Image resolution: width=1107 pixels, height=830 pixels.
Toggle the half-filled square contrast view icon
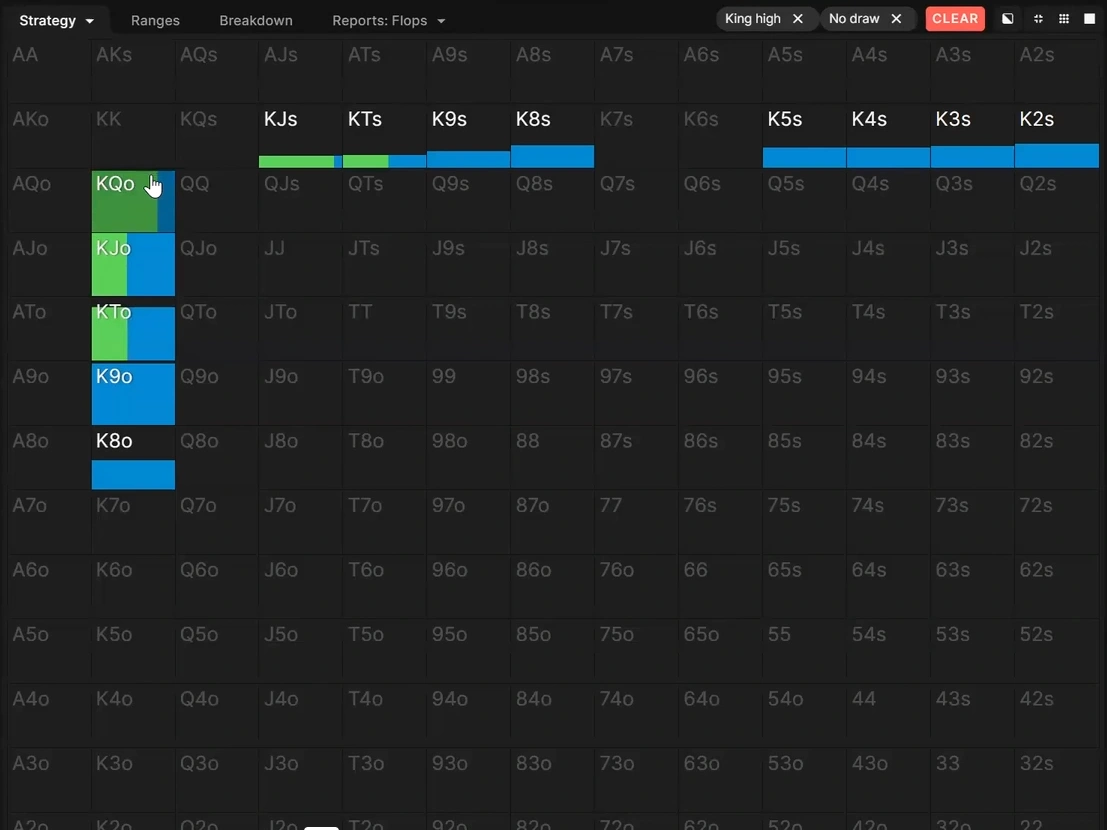point(1007,19)
